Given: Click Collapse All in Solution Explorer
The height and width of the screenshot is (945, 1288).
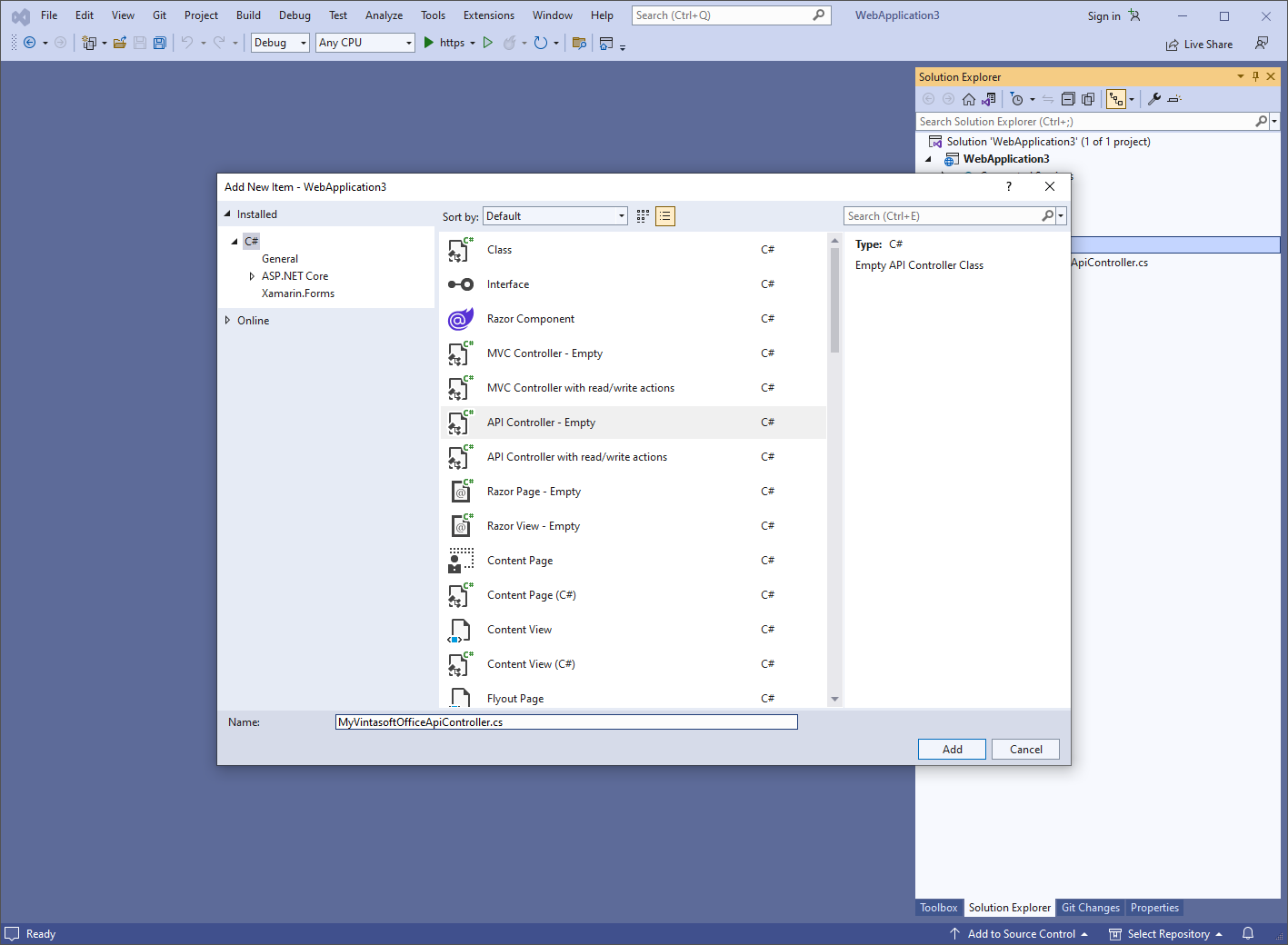Looking at the screenshot, I should coord(1068,99).
